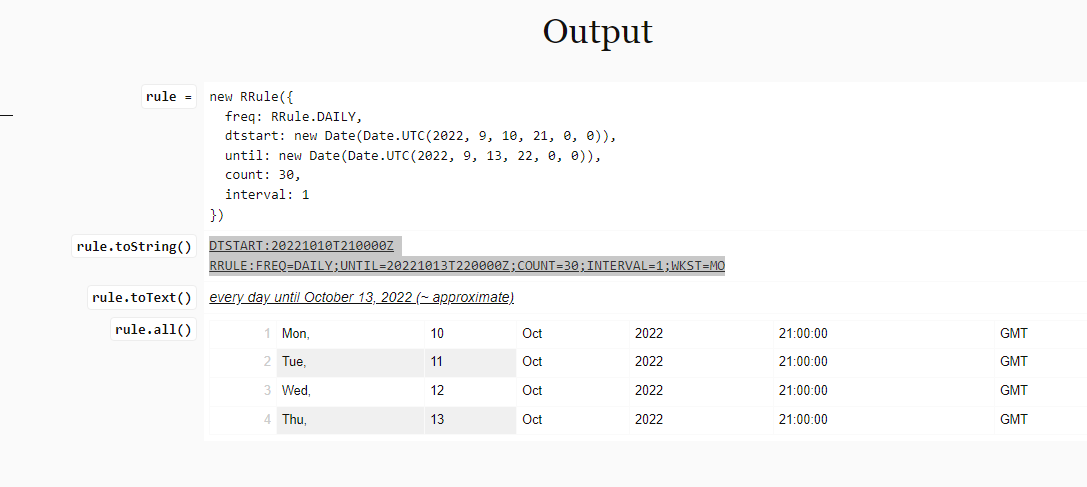The image size is (1087, 487).
Task: Click the 'every day until October 13' text link
Action: click(361, 298)
